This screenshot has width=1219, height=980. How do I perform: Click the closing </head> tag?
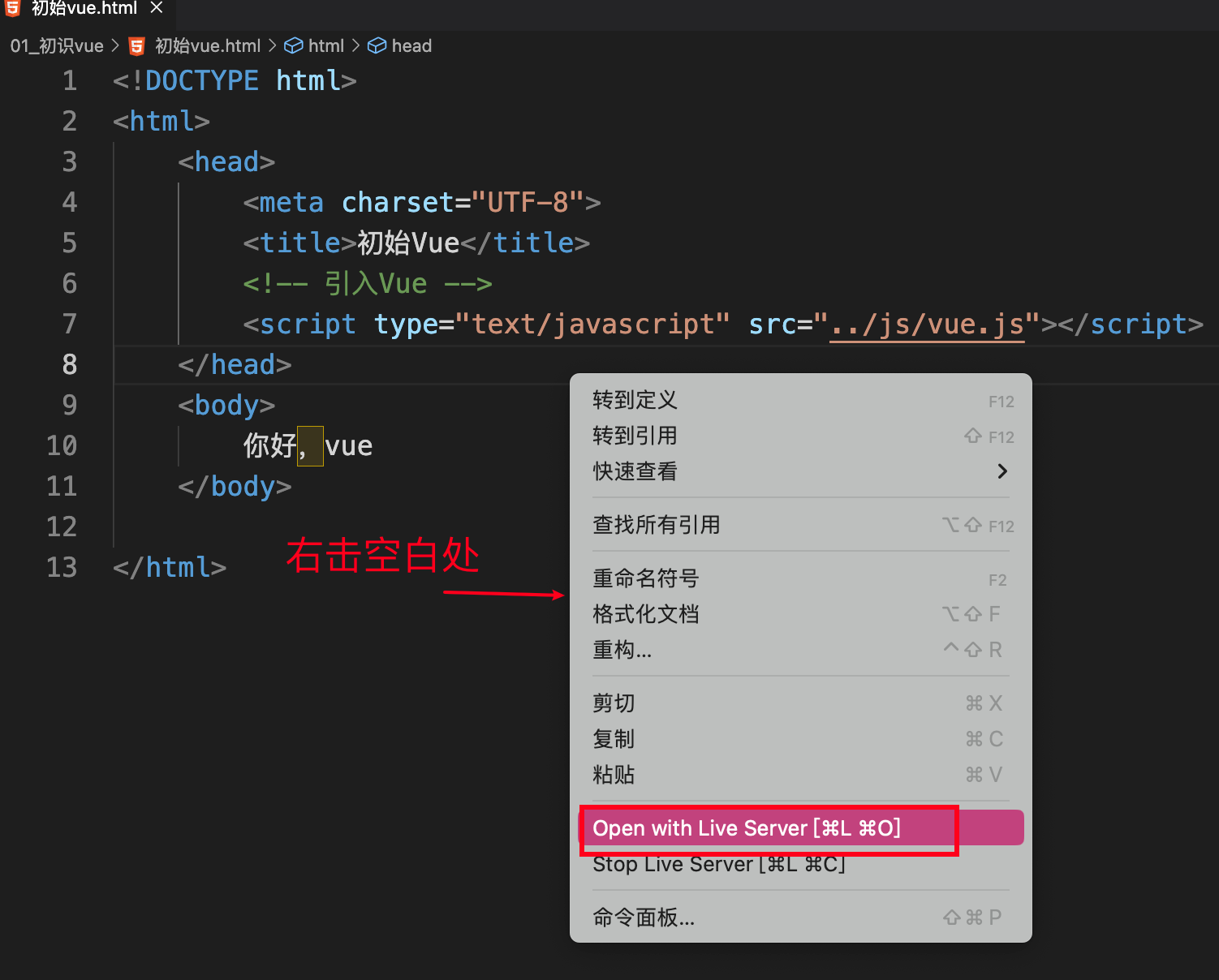[235, 364]
